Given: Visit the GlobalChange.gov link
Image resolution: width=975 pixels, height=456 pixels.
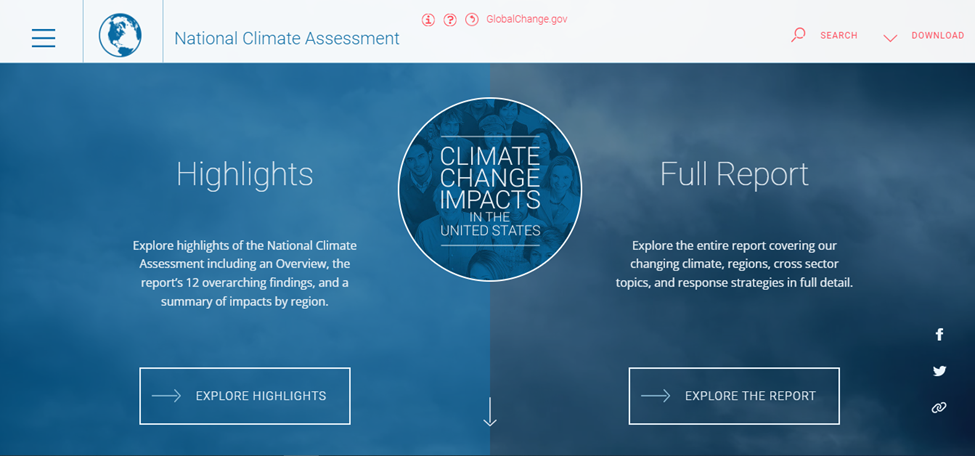Looking at the screenshot, I should pos(527,19).
